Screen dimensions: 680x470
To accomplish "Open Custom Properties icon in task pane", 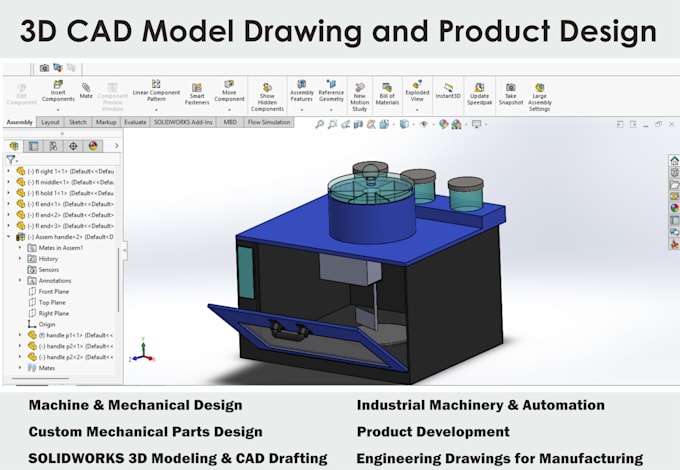I will [674, 220].
